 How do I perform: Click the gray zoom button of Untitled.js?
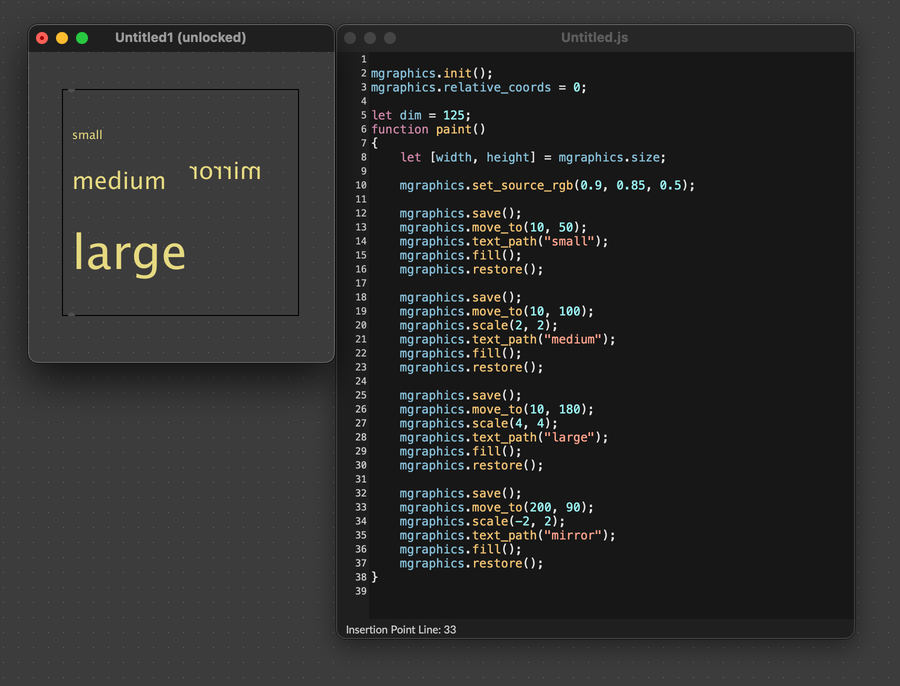coord(390,38)
